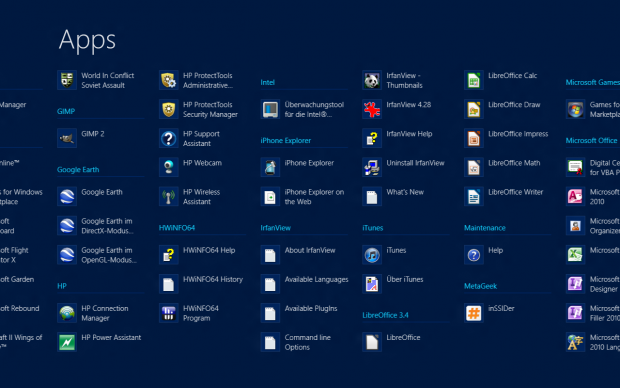
Task: Select the Microsoft Office group header
Action: pos(591,140)
